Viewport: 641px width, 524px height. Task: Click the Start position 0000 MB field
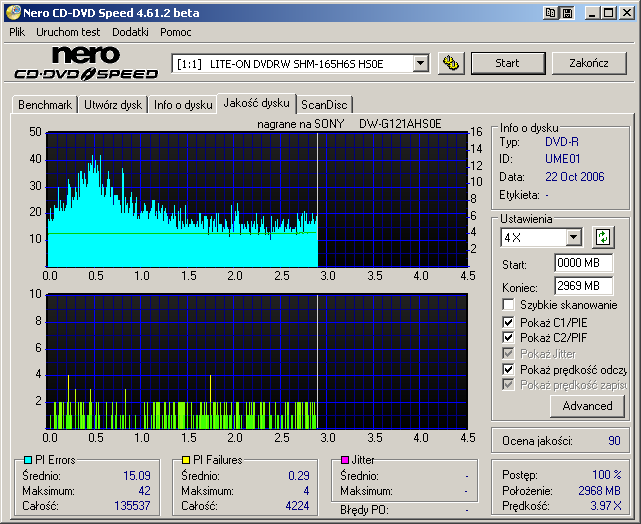584,263
